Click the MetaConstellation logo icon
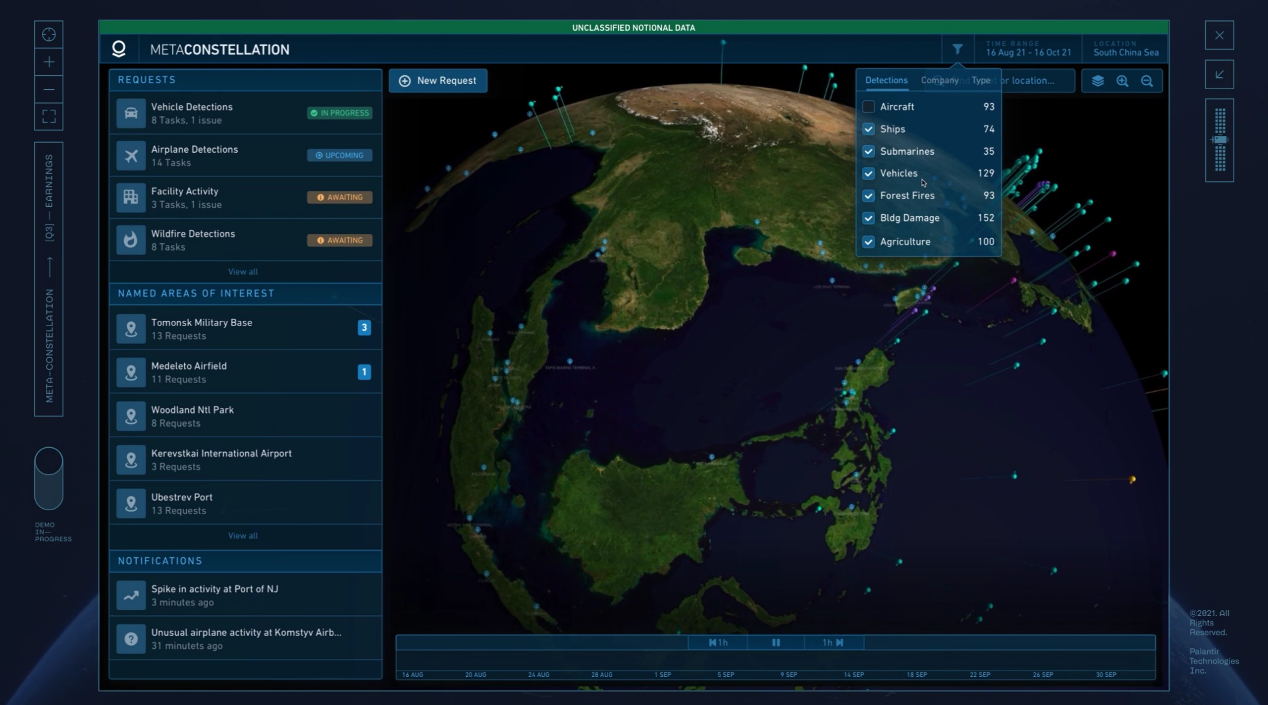Viewport: 1268px width, 705px height. (x=120, y=49)
